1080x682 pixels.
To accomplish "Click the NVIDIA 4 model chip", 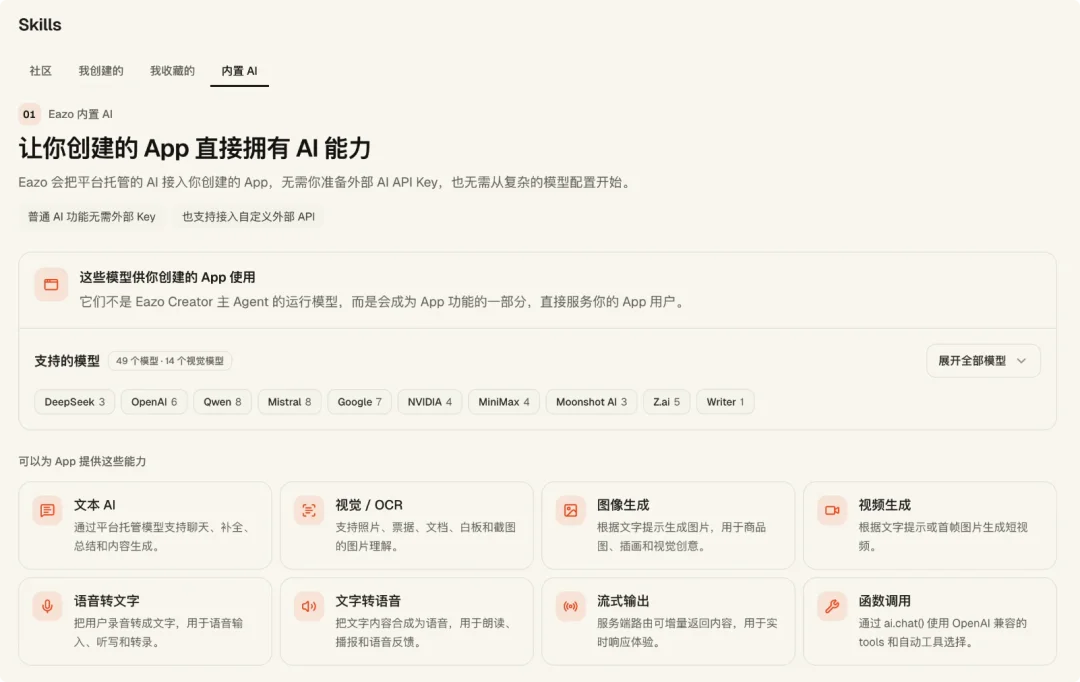I will coord(430,402).
